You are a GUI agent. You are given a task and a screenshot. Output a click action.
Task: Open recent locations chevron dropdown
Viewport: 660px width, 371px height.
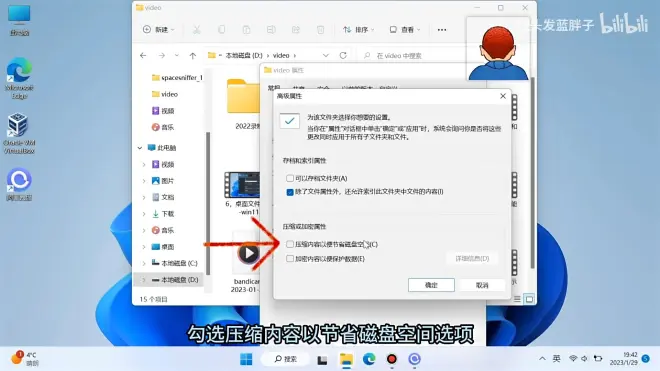click(x=177, y=55)
